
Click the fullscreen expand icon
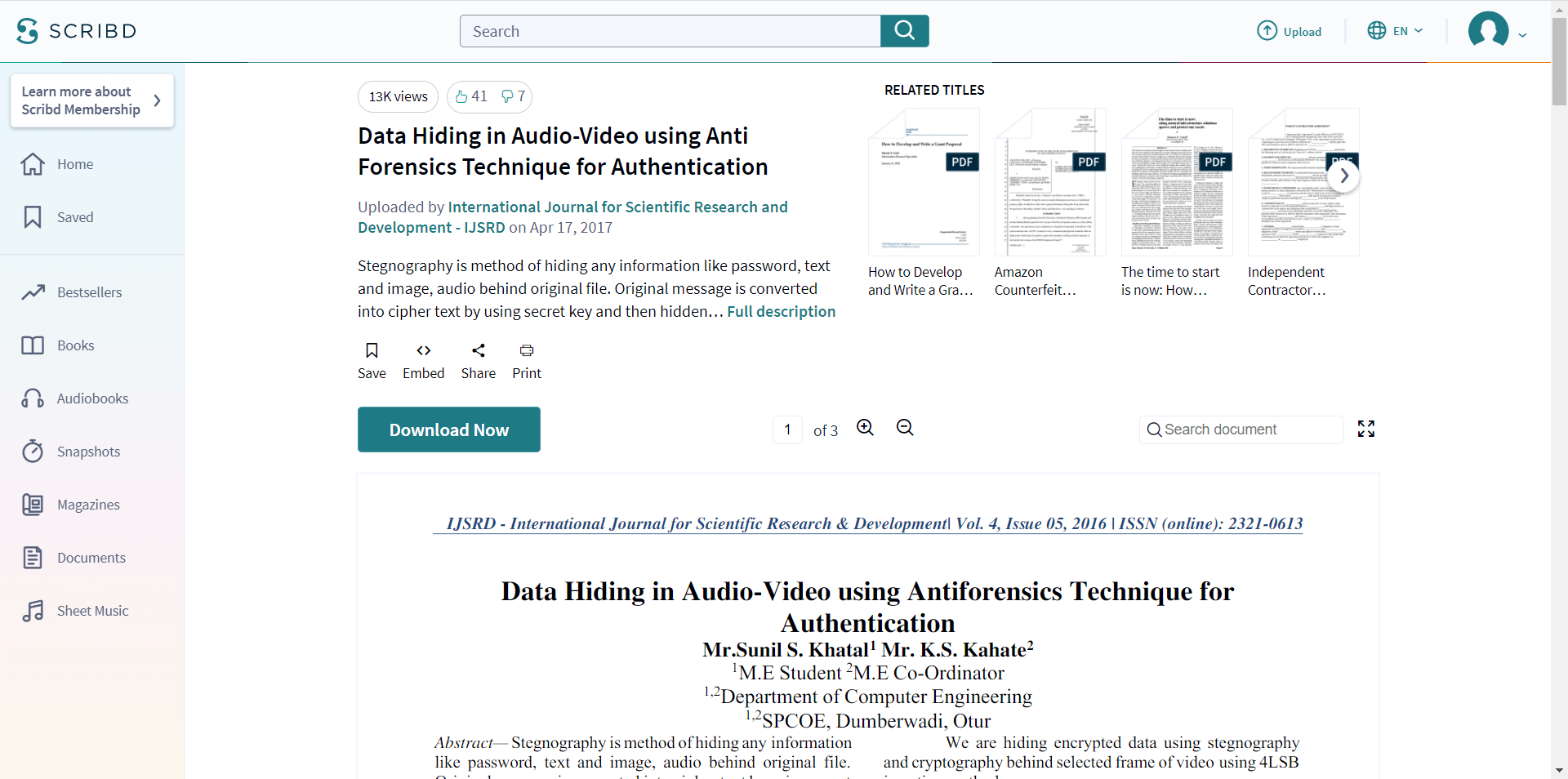[x=1366, y=429]
